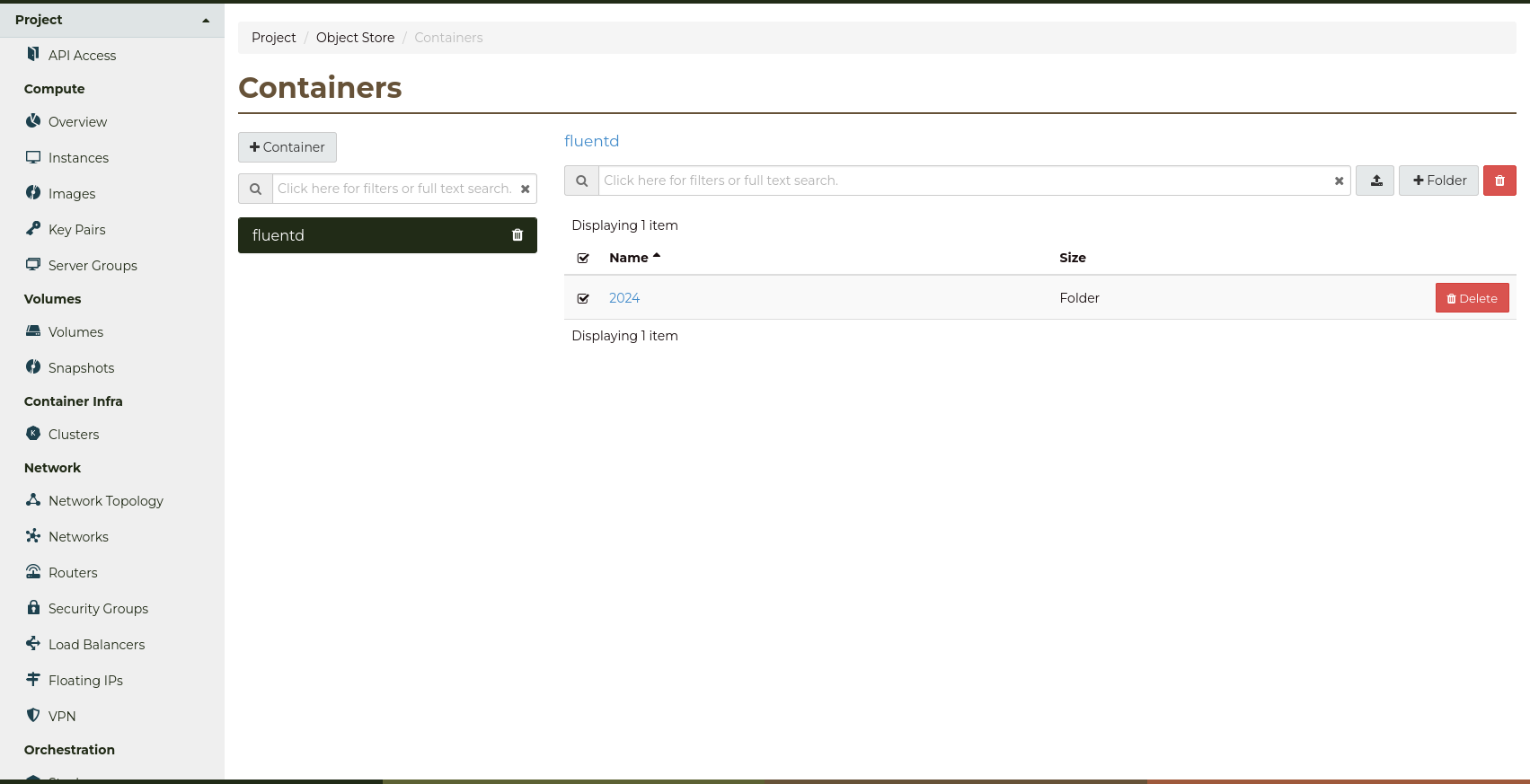Click the + Folder button
This screenshot has height=784, width=1530.
1438,181
